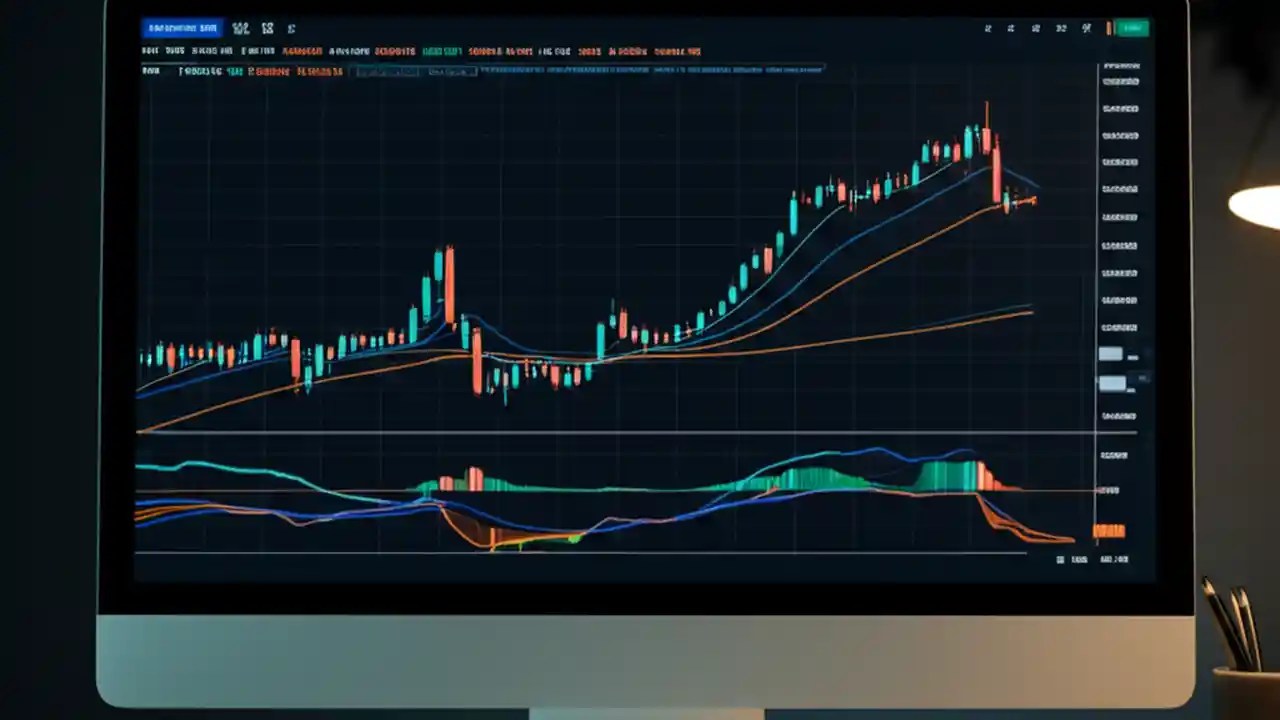Toggle the second gray switch below it

(x=1112, y=382)
